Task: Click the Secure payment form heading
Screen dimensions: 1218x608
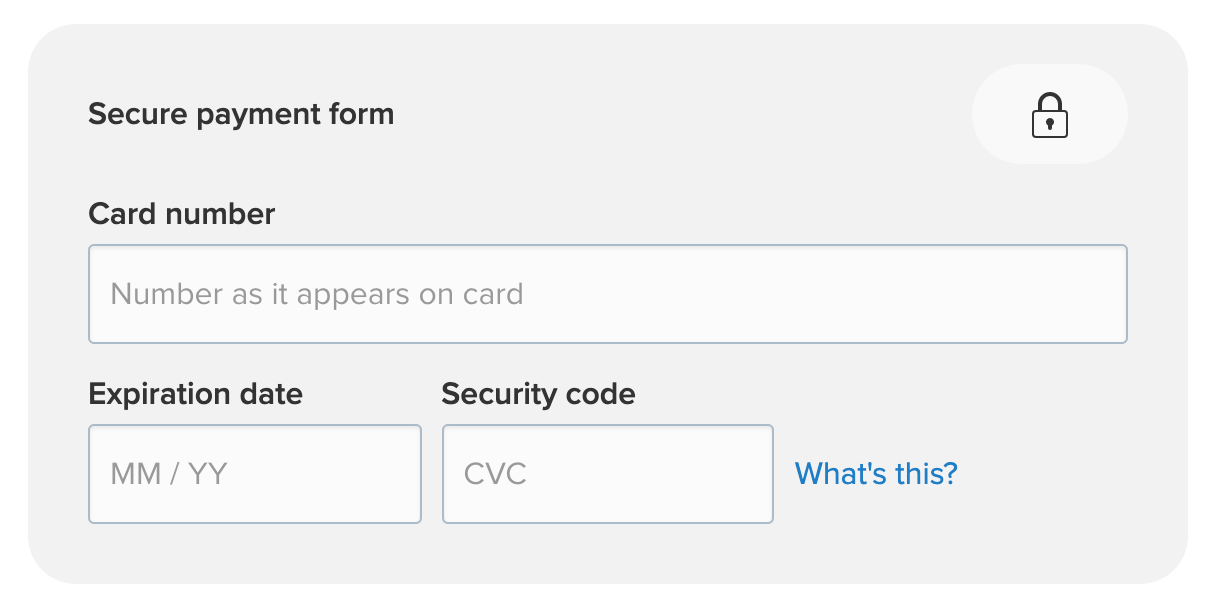Action: (241, 114)
